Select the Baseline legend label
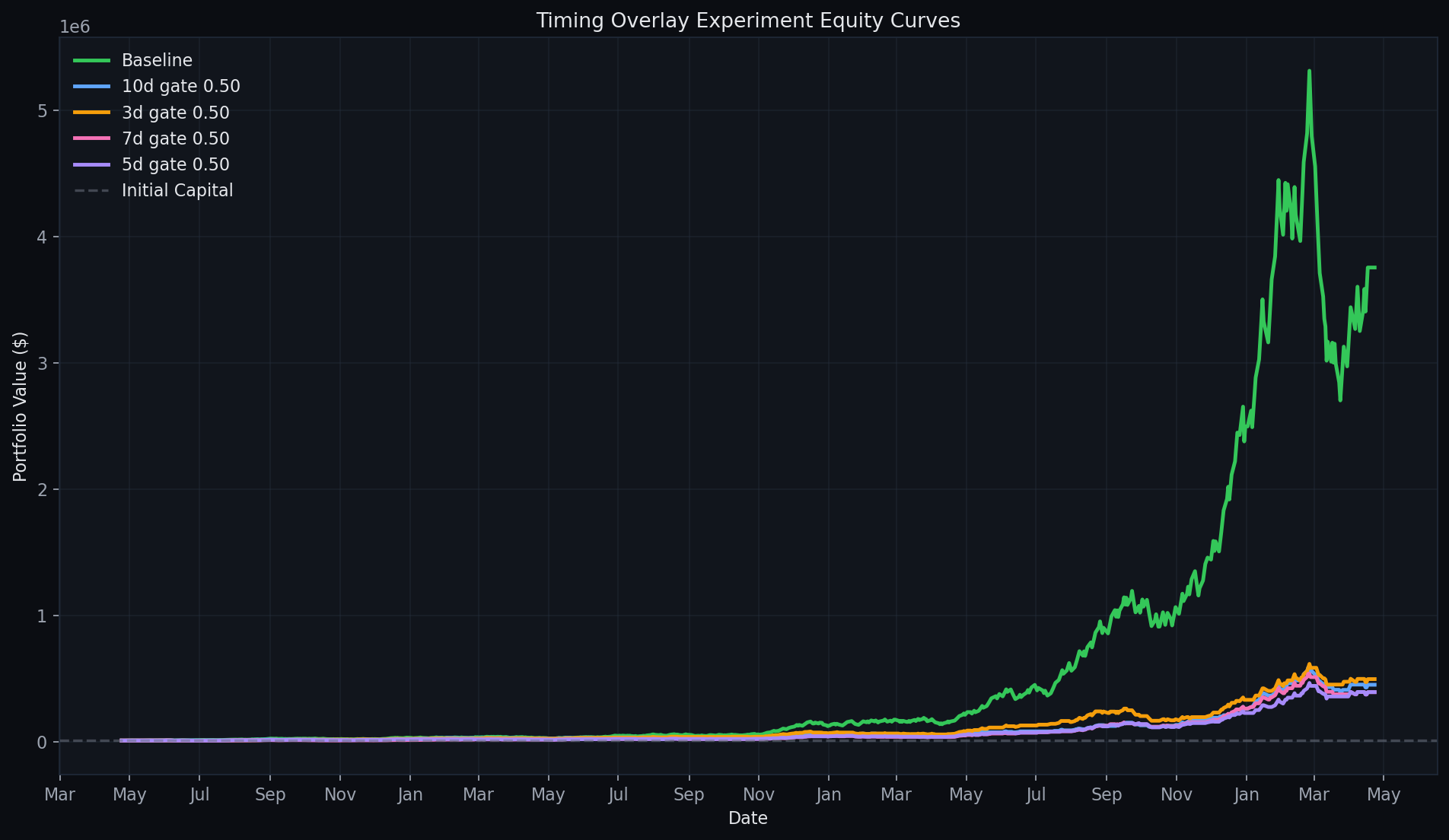Viewport: 1449px width, 840px height. (157, 60)
